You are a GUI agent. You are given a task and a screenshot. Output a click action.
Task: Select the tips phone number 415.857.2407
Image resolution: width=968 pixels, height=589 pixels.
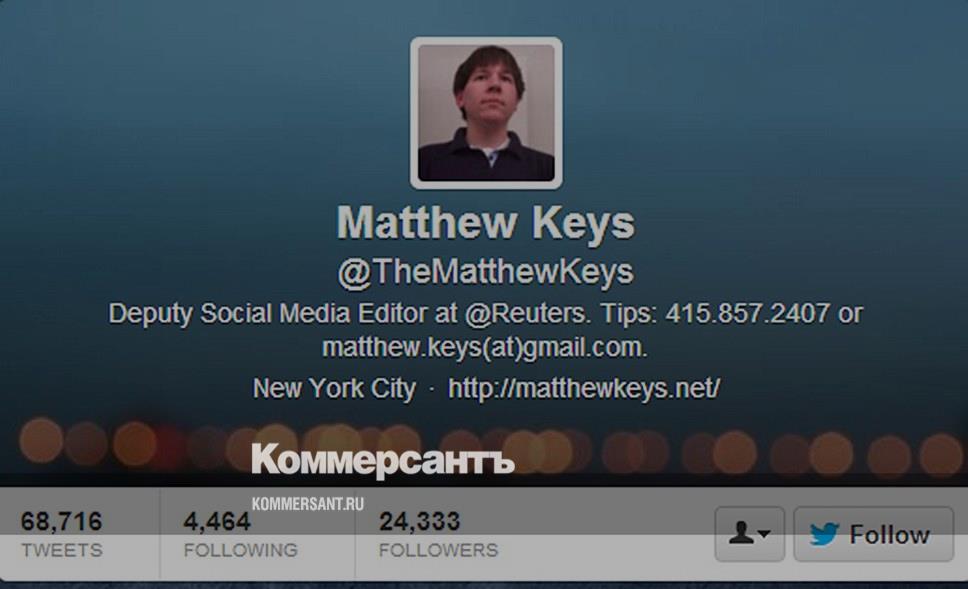(747, 313)
